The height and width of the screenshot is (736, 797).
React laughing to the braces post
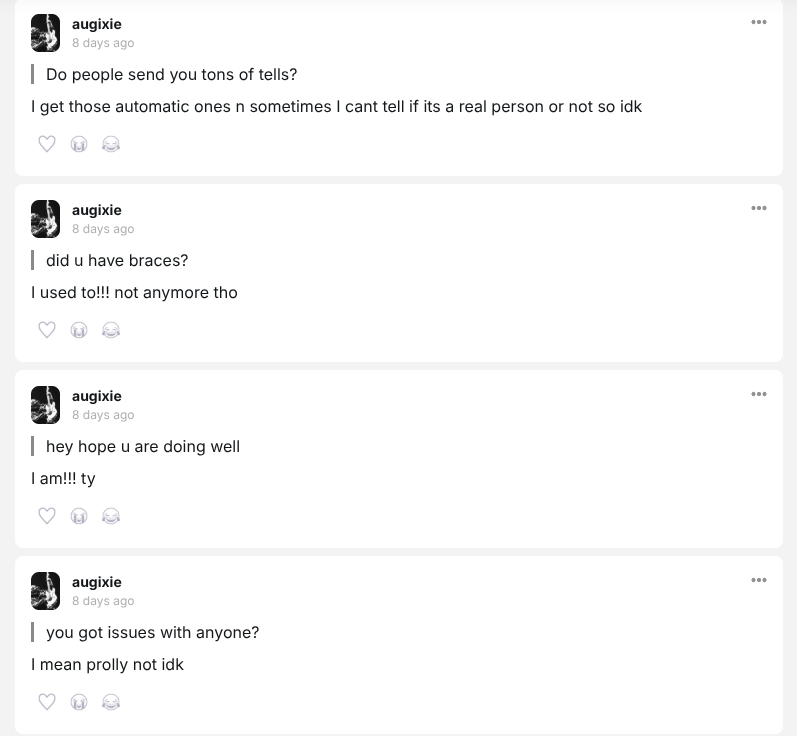pyautogui.click(x=111, y=330)
